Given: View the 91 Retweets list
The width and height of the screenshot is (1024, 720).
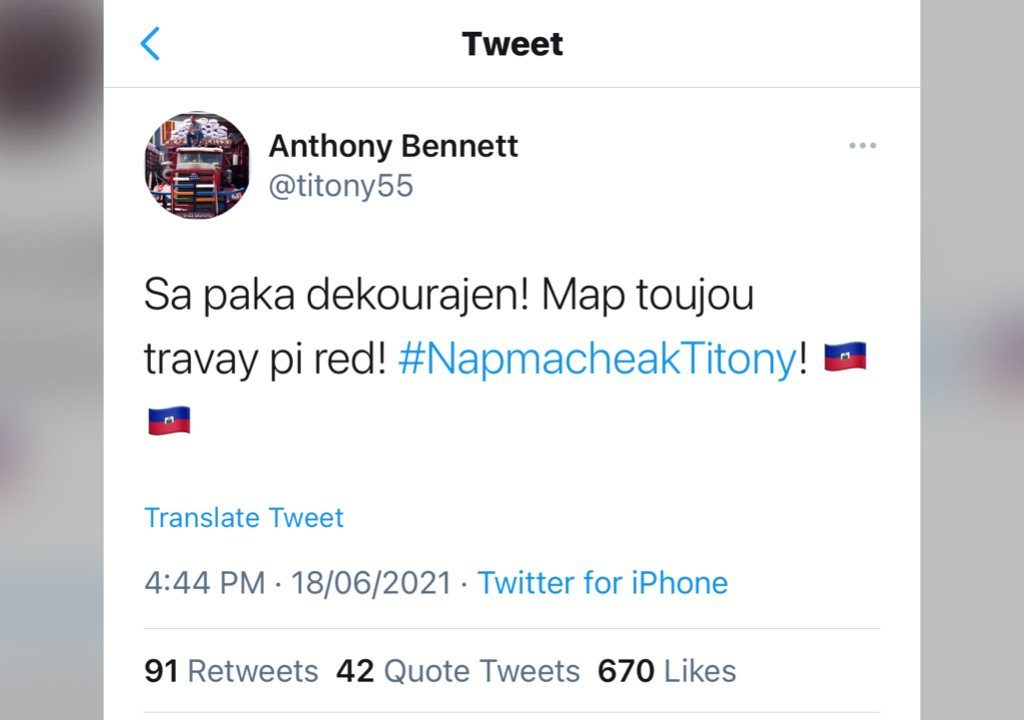Looking at the screenshot, I should pos(231,671).
